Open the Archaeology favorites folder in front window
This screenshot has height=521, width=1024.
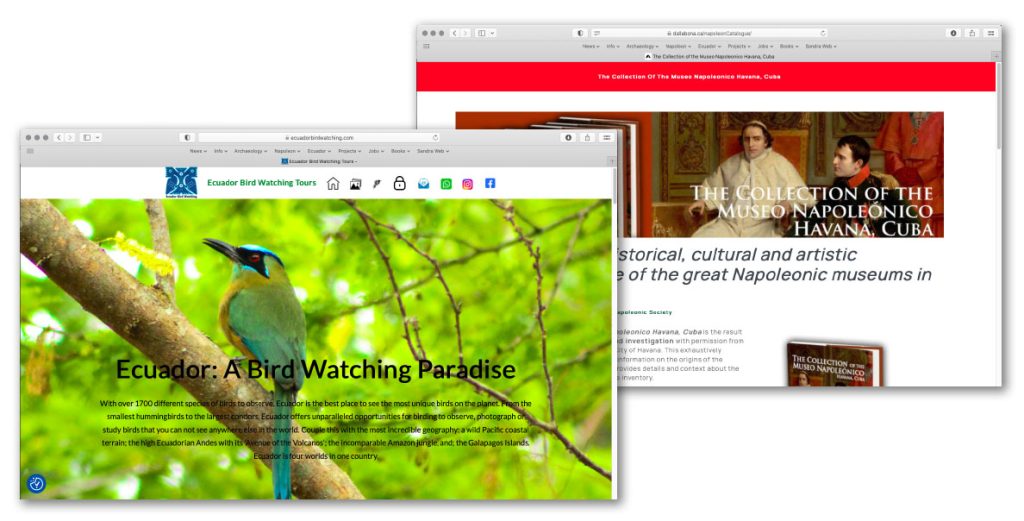point(250,151)
